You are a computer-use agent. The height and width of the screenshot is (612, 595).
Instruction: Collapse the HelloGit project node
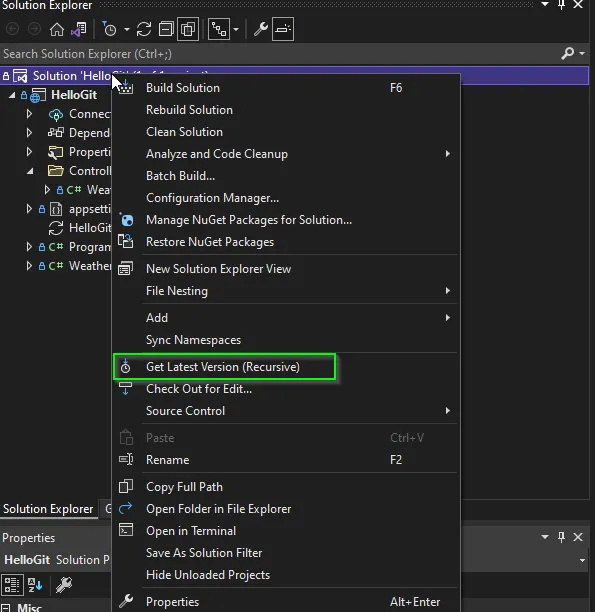[12, 95]
